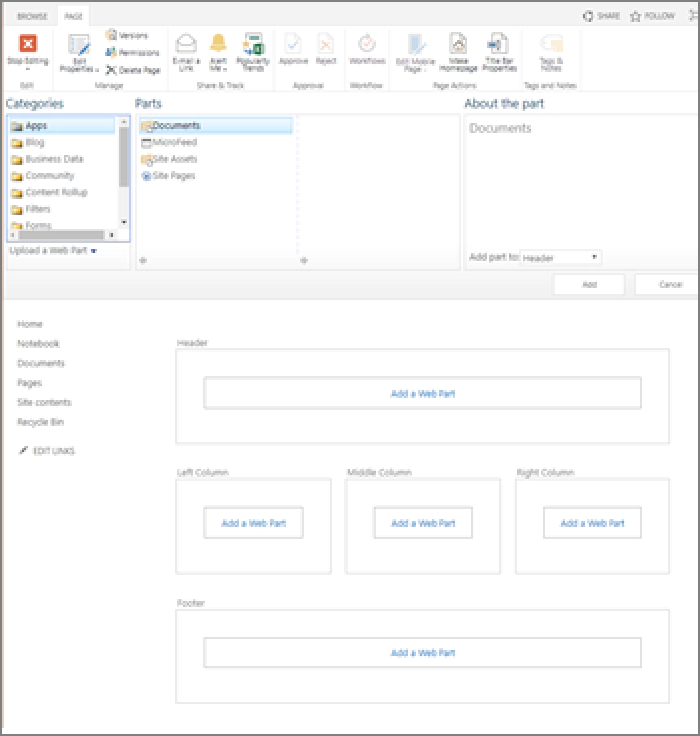This screenshot has height=736, width=700.
Task: Select the Forms category
Action: [31, 225]
